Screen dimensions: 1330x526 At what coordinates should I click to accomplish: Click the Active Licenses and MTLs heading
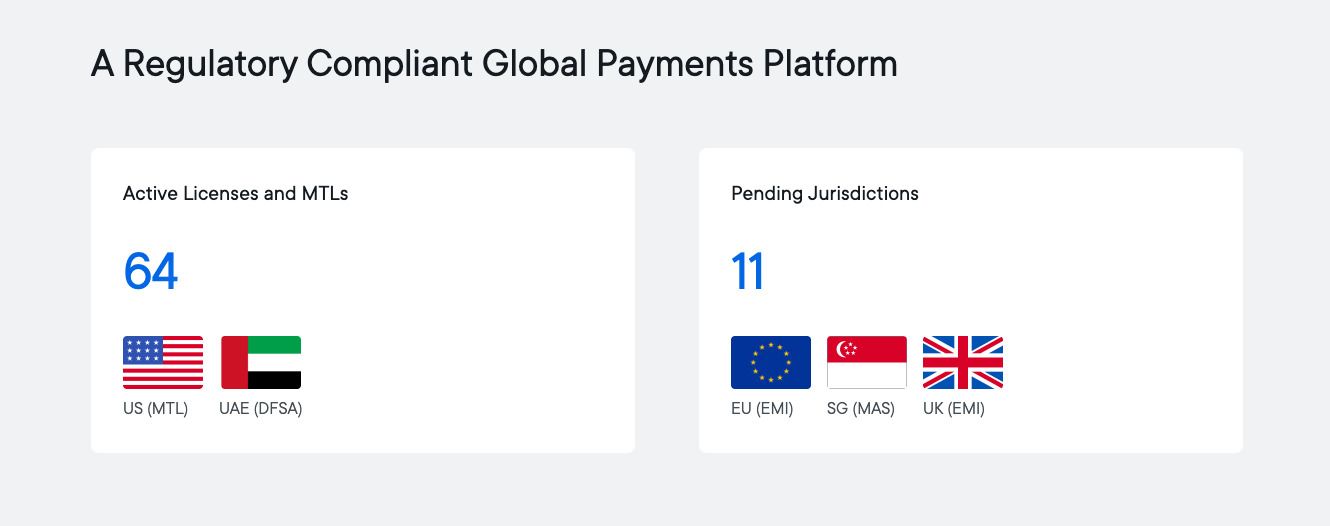(236, 193)
